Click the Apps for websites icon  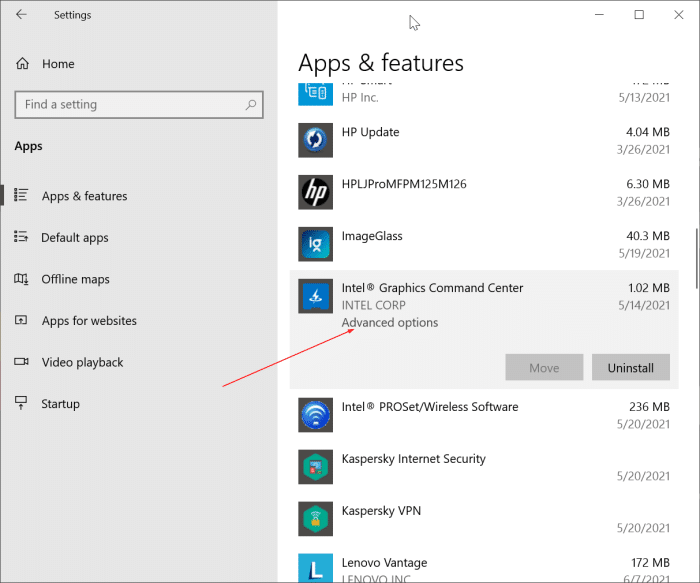[x=21, y=320]
